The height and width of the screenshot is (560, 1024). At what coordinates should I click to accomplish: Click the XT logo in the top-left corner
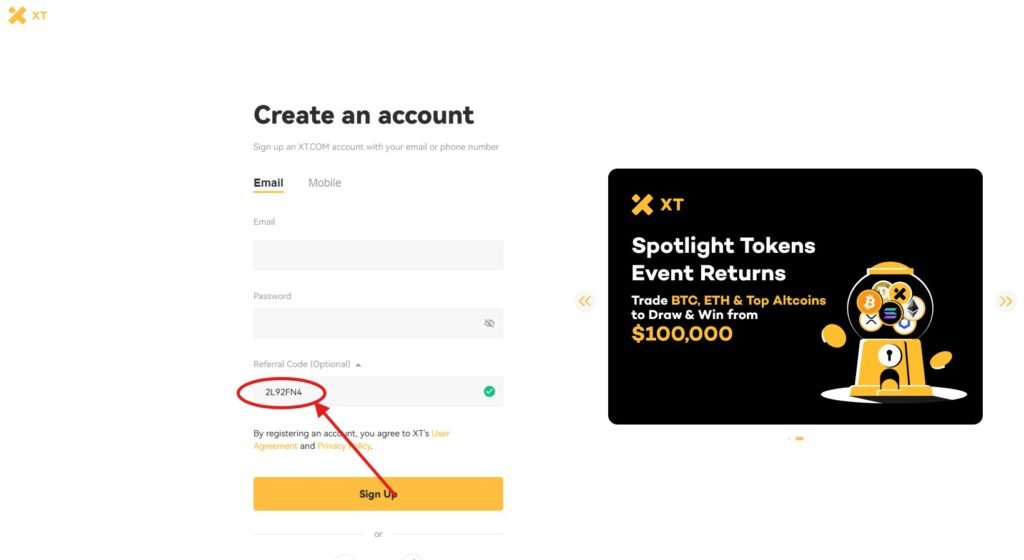tap(27, 16)
